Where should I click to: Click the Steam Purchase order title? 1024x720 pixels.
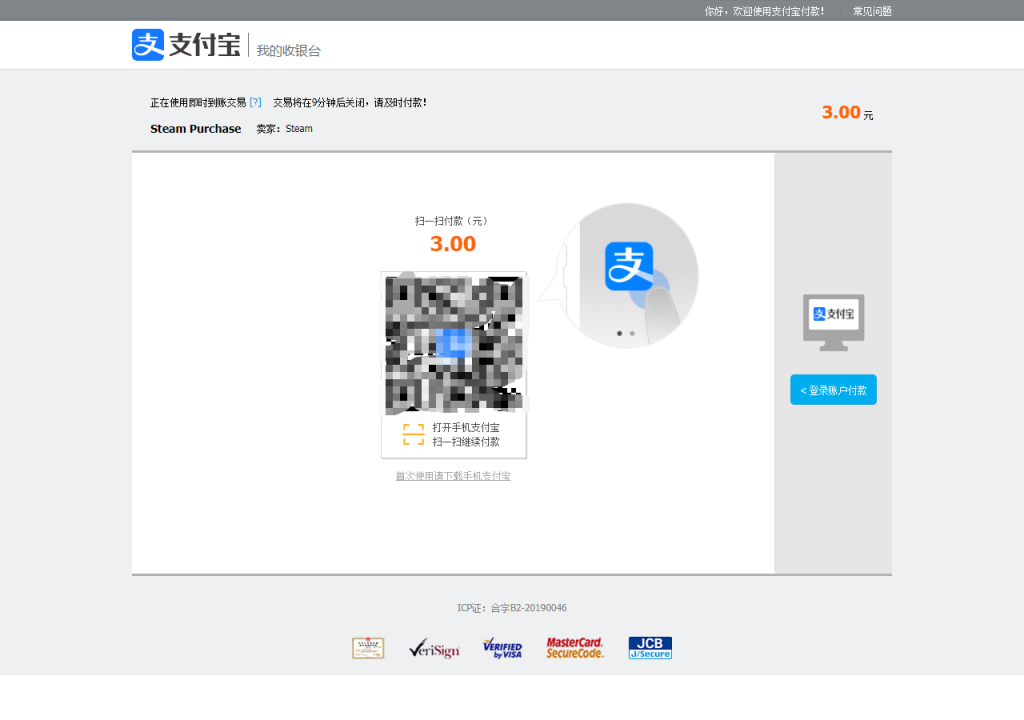(x=195, y=129)
